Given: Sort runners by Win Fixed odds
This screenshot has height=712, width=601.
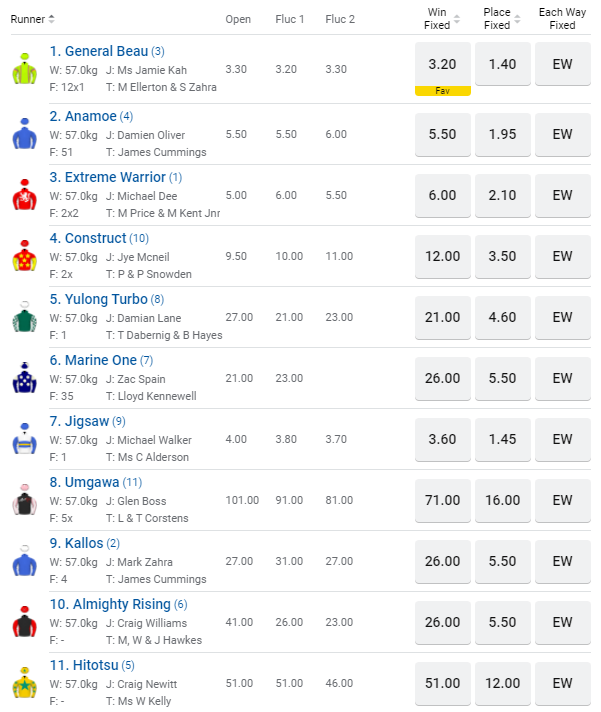Looking at the screenshot, I should 457,19.
